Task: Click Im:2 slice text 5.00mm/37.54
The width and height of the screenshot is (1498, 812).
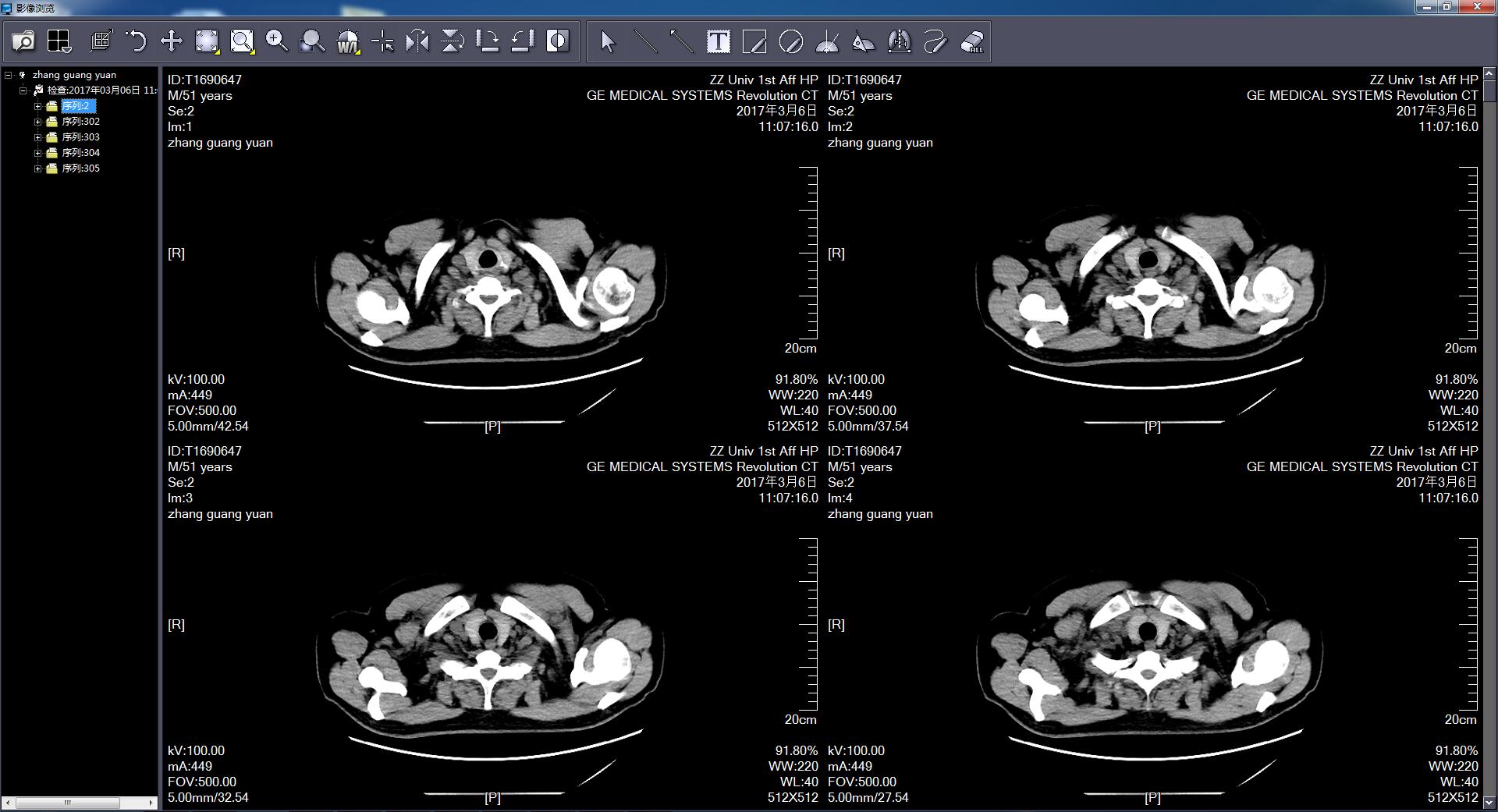Action: pos(868,427)
